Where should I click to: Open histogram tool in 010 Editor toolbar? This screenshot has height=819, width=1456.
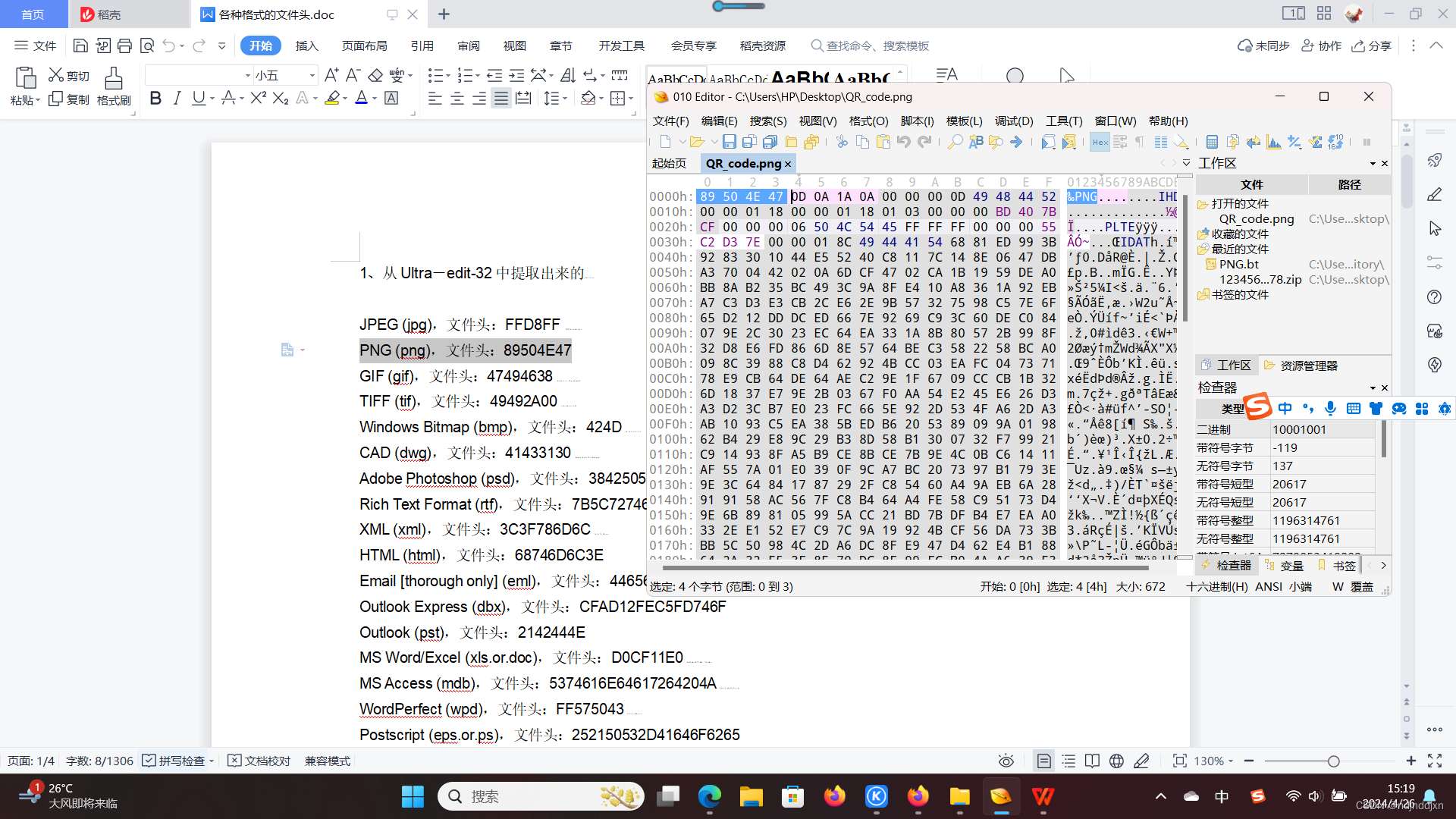click(x=1274, y=142)
